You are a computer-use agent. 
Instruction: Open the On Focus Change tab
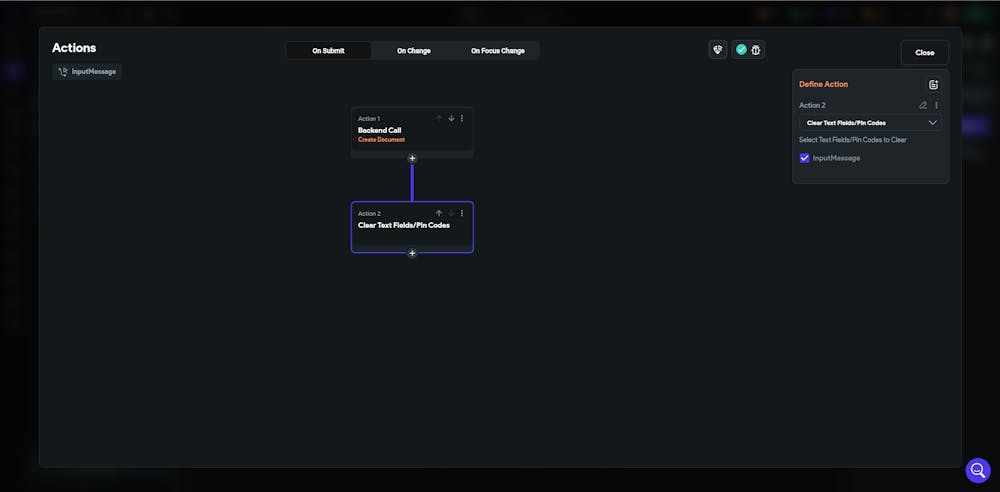click(497, 50)
